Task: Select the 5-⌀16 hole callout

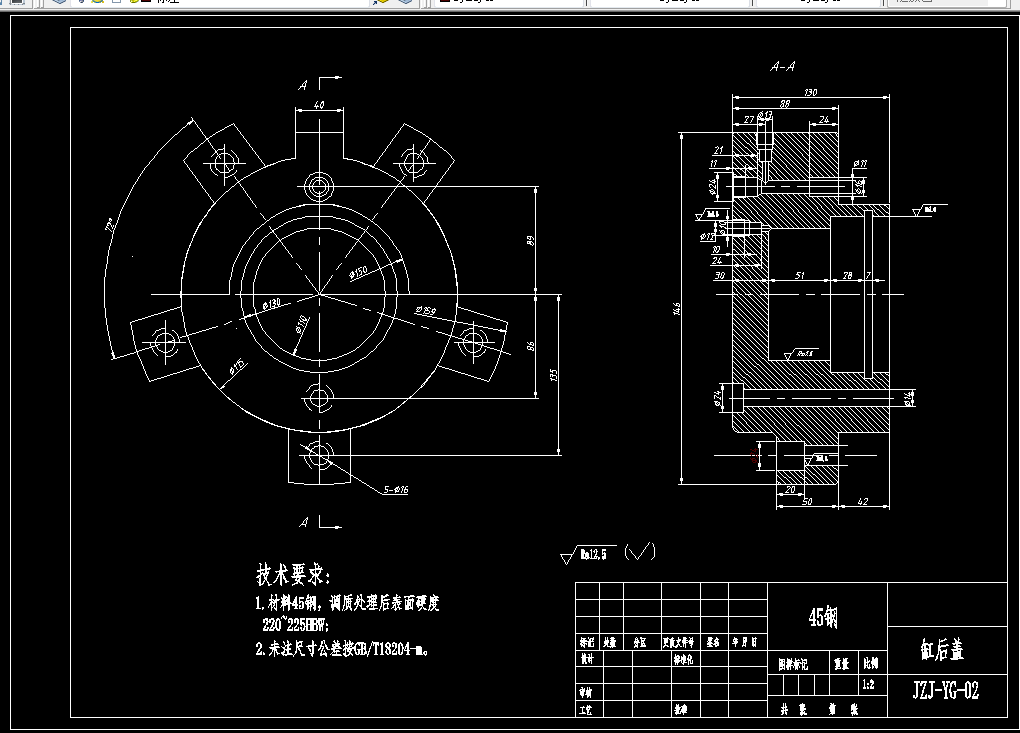Action: point(396,490)
